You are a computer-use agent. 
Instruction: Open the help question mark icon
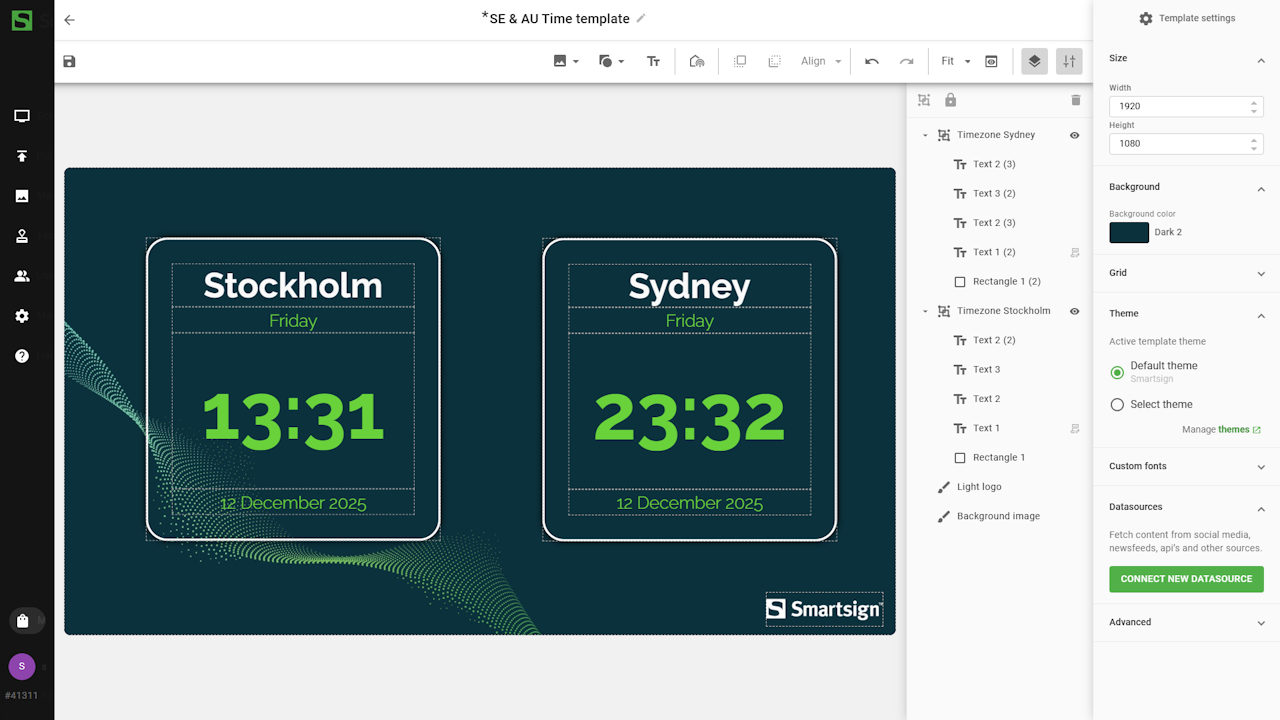point(22,356)
